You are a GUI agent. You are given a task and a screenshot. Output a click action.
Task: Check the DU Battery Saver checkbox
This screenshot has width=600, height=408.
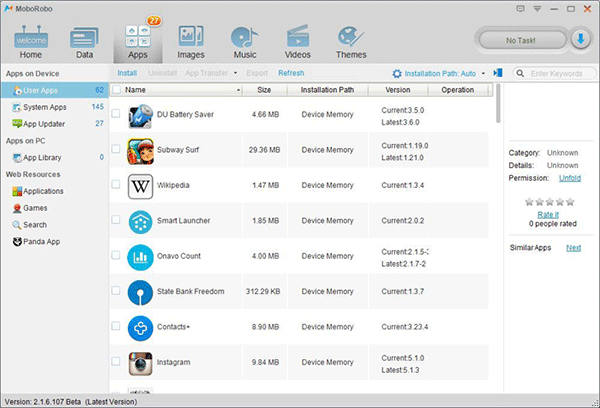[116, 114]
